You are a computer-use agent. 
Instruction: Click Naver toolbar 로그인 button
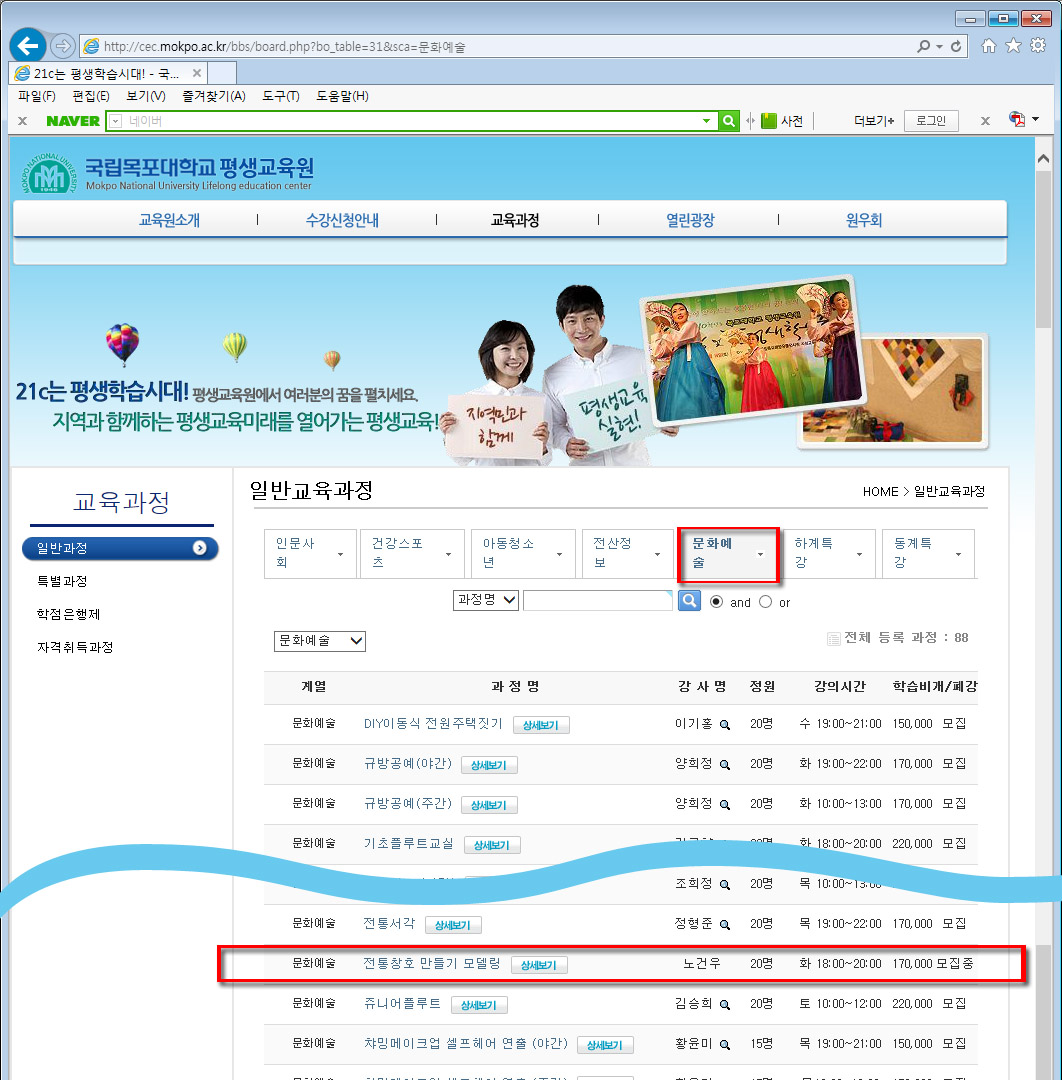(x=931, y=121)
